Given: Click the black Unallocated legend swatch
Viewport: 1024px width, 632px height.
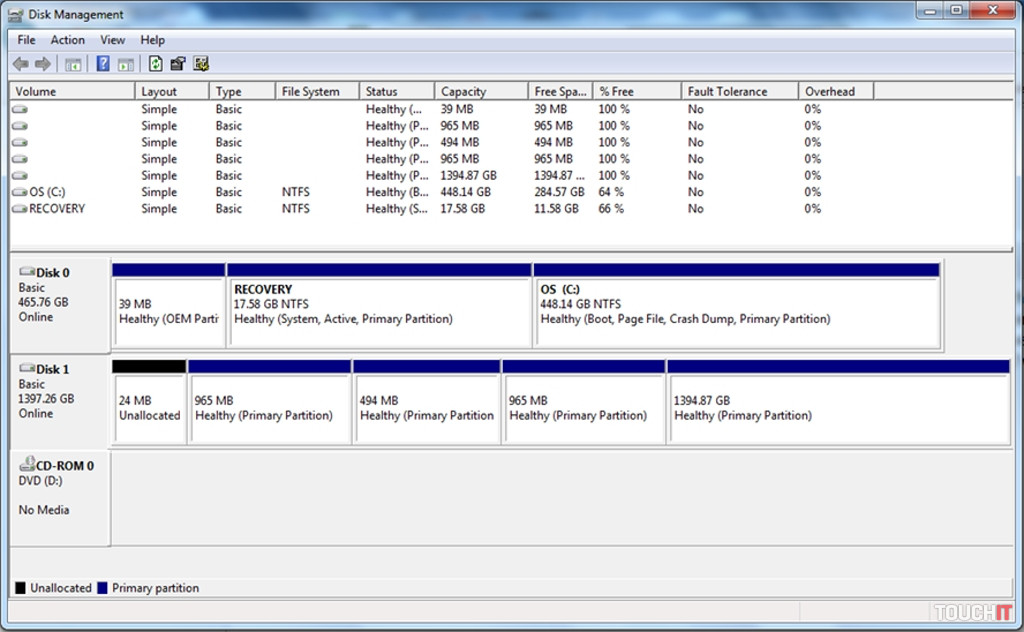Looking at the screenshot, I should (x=21, y=588).
